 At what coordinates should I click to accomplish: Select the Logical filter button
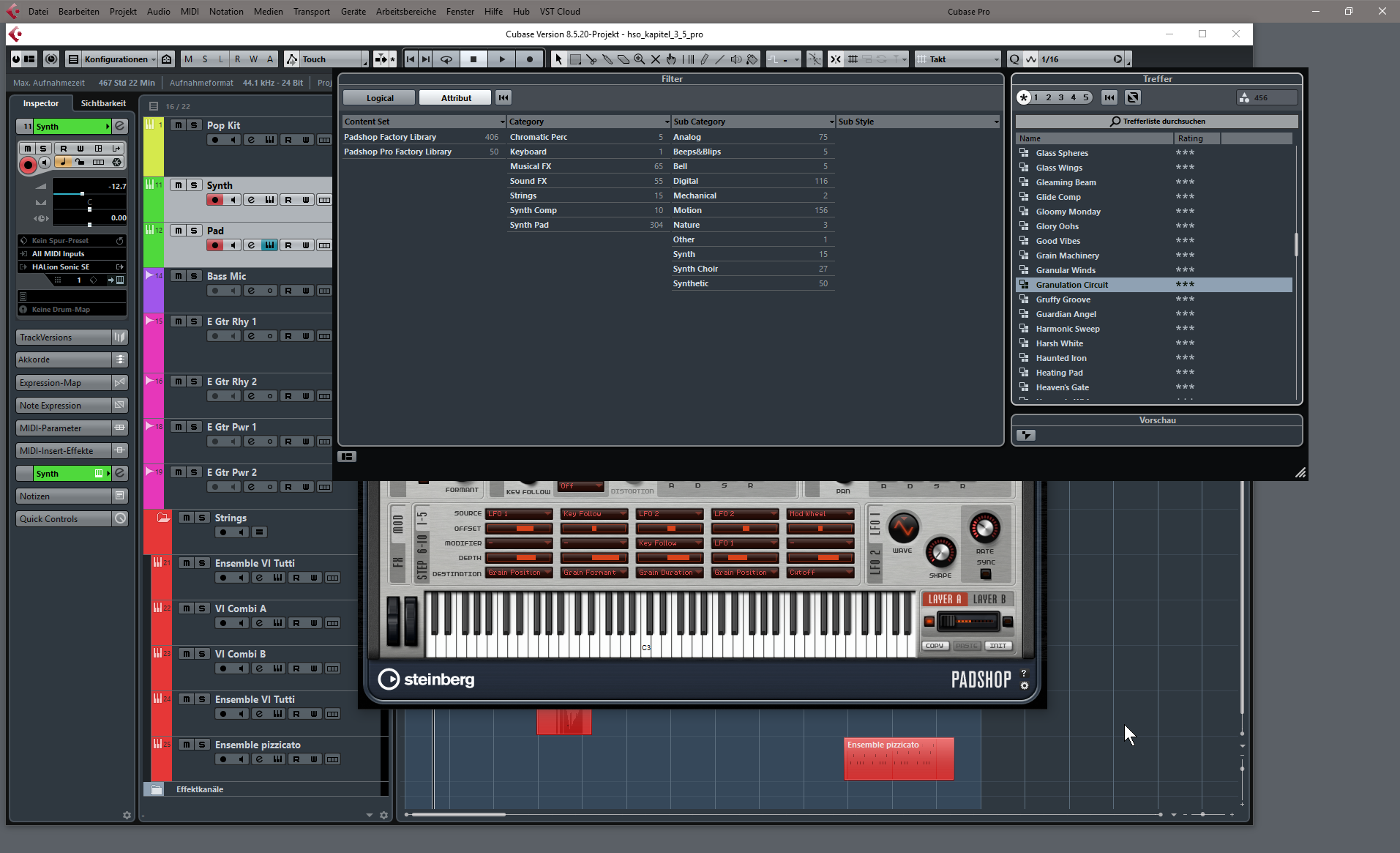tap(379, 98)
